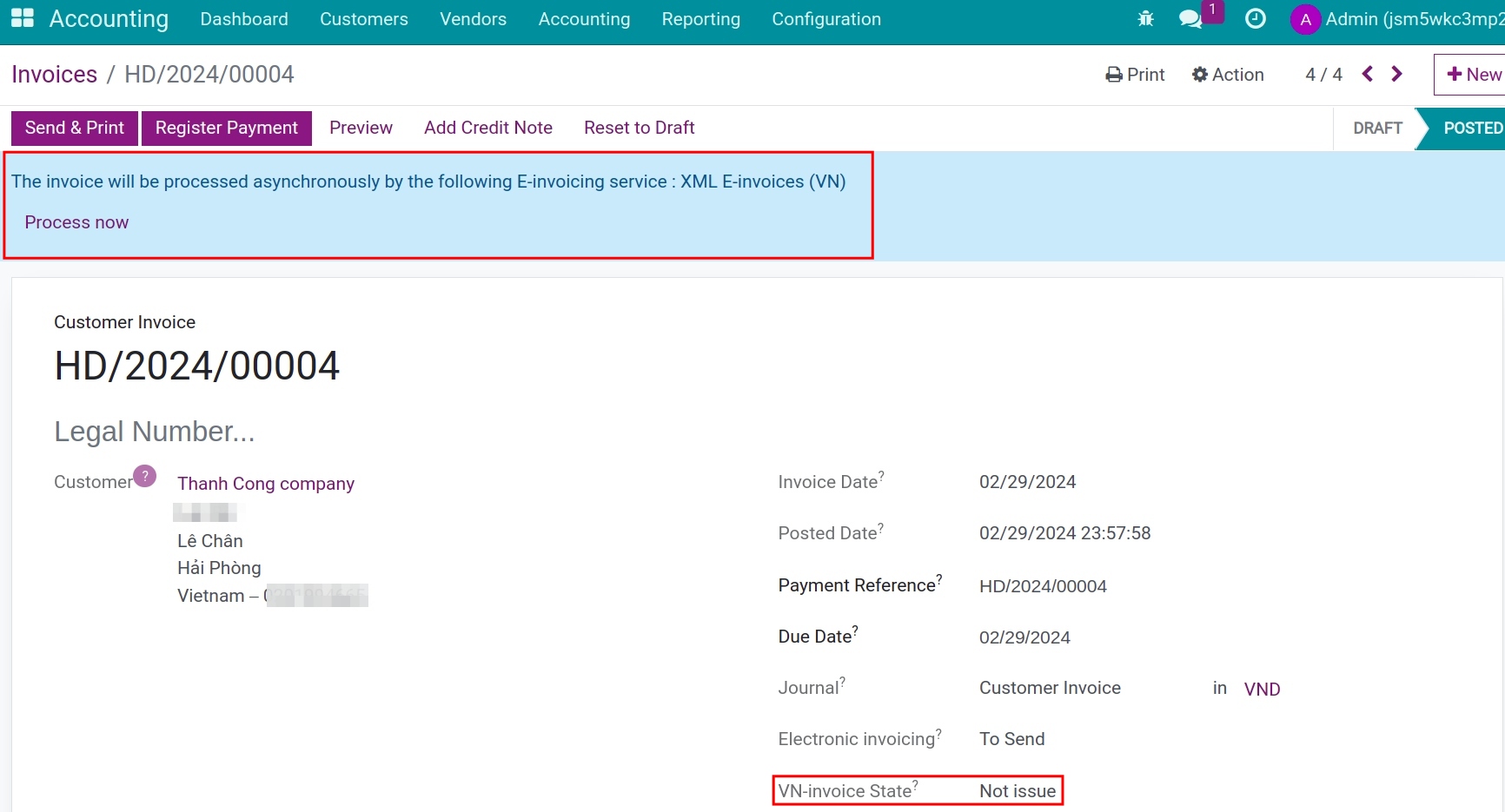Open the conversations chat icon

tap(1190, 18)
